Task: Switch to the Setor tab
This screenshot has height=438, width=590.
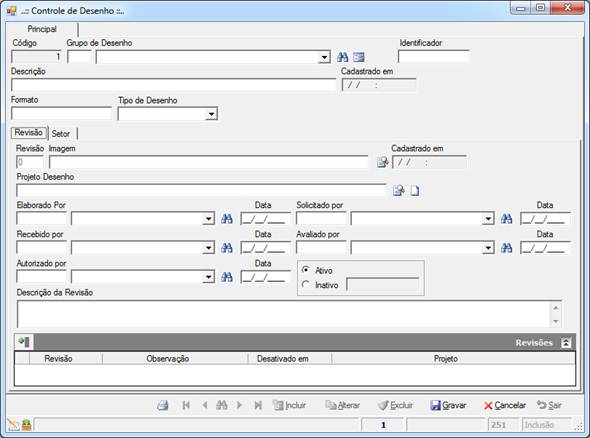Action: click(61, 134)
